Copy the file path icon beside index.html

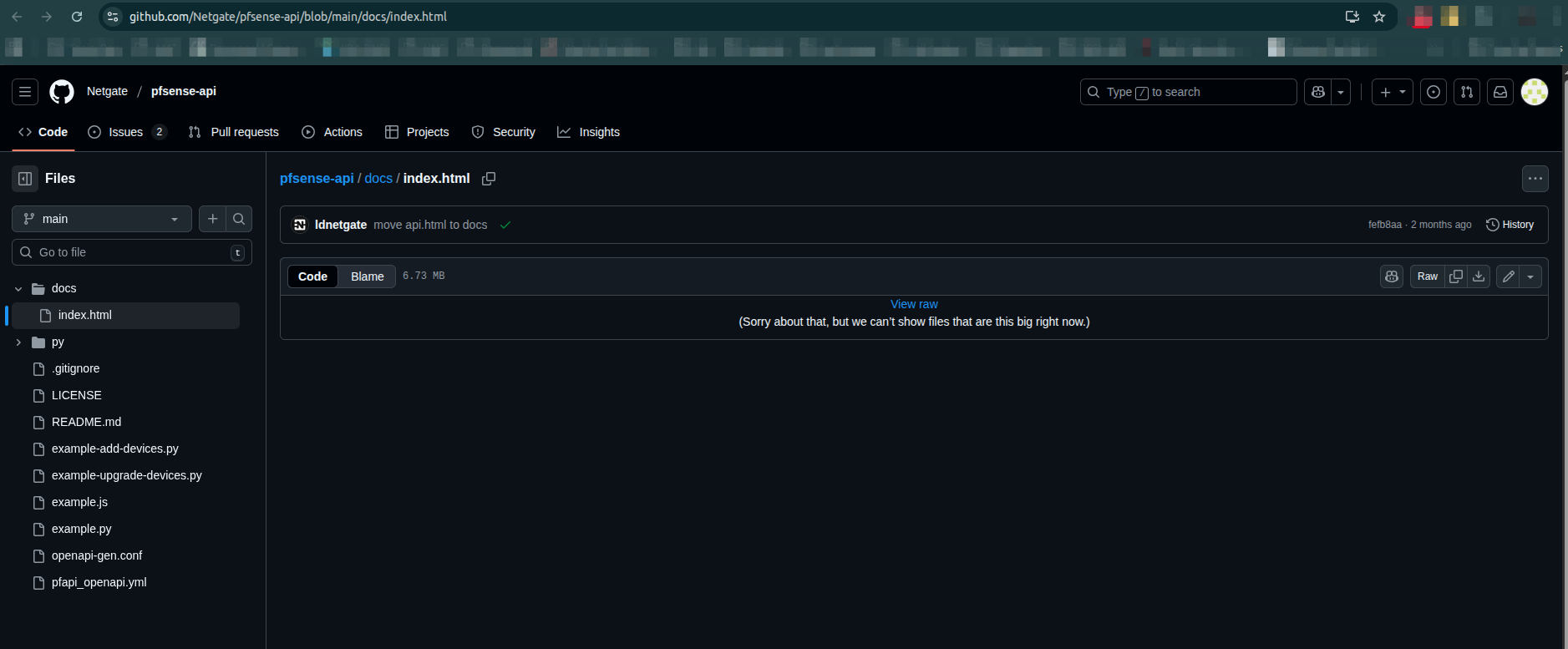click(489, 179)
